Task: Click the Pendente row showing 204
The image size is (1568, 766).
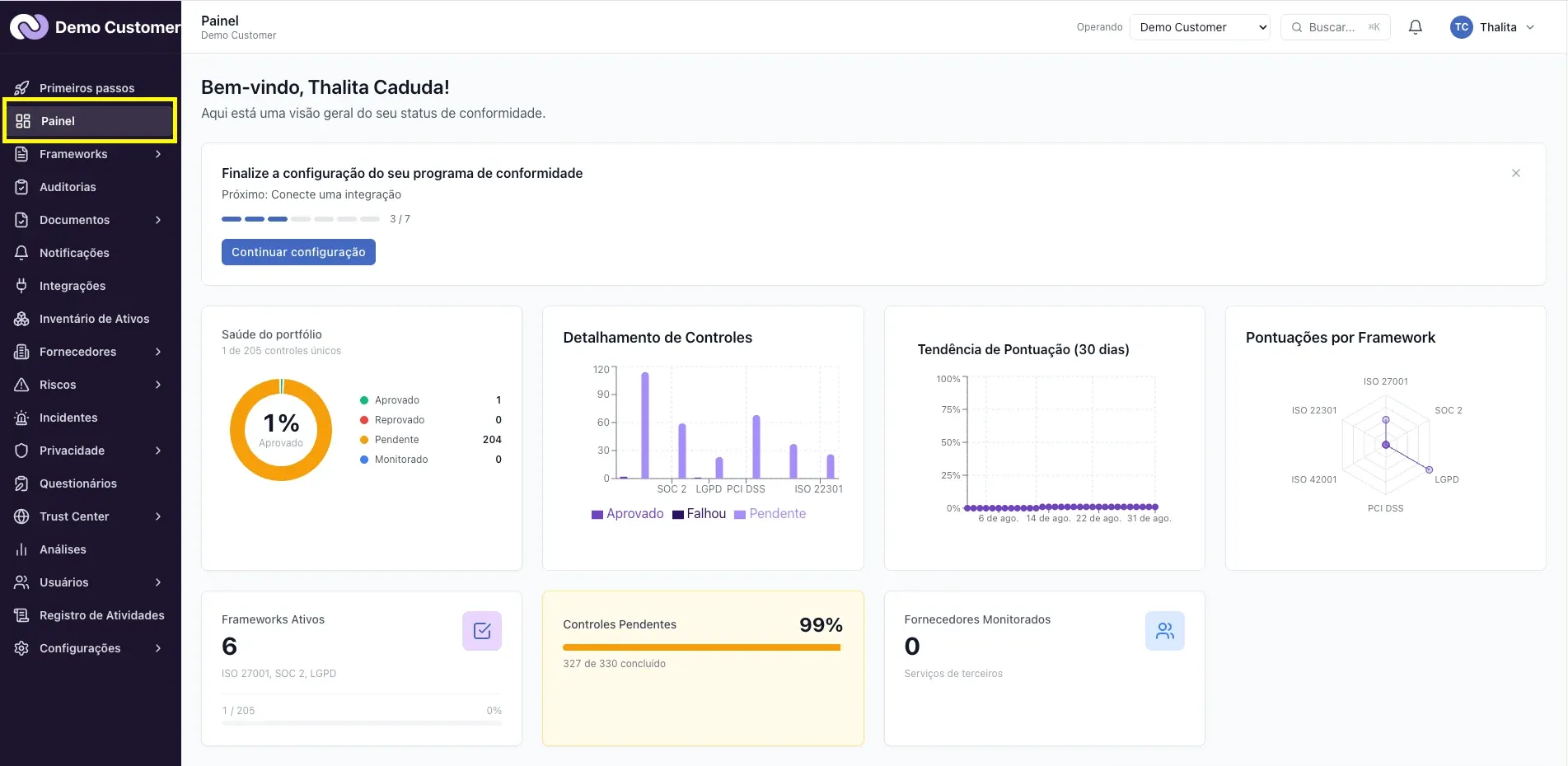Action: coord(430,440)
